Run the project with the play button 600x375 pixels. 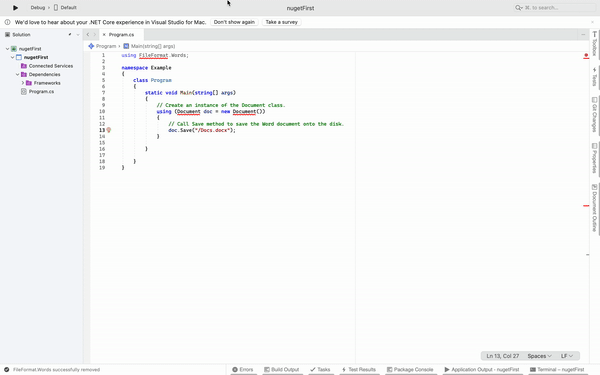(x=15, y=8)
